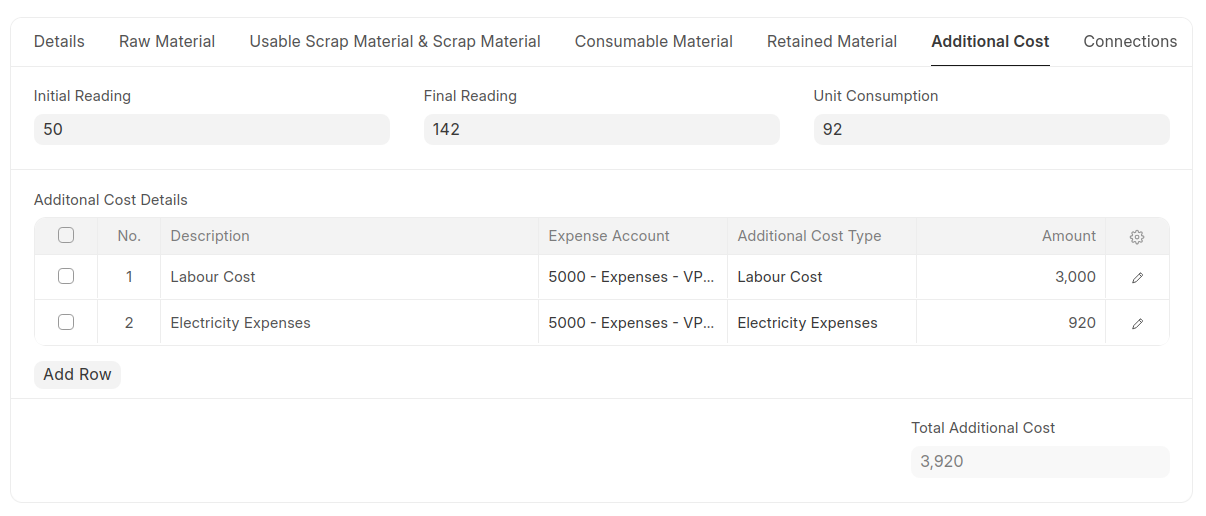Select the Amount cell showing 3,000
1206x516 pixels.
[x=1011, y=277]
